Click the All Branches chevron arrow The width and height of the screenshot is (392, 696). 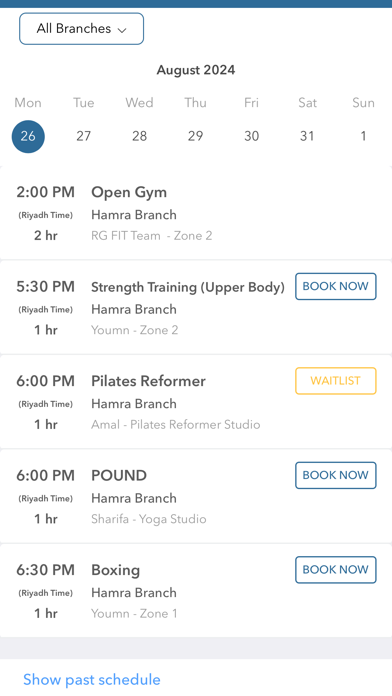coord(122,30)
